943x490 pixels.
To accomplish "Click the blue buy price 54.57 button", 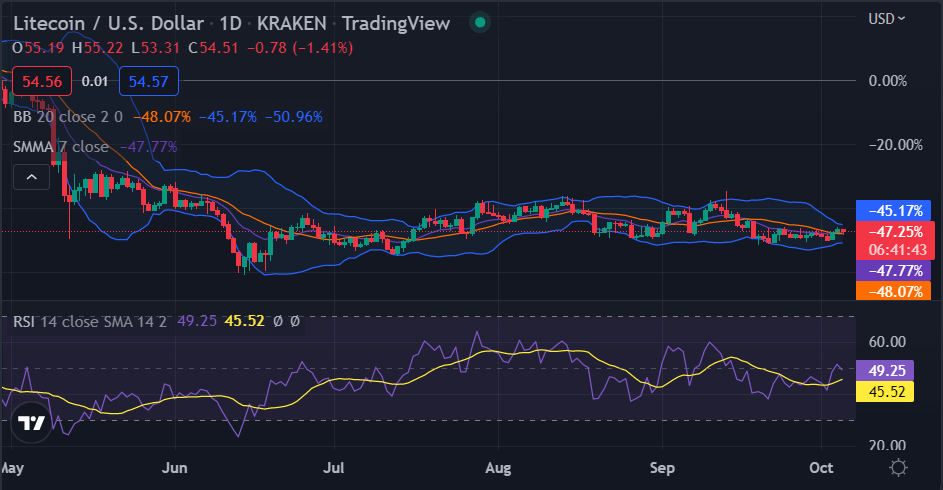I will (149, 81).
